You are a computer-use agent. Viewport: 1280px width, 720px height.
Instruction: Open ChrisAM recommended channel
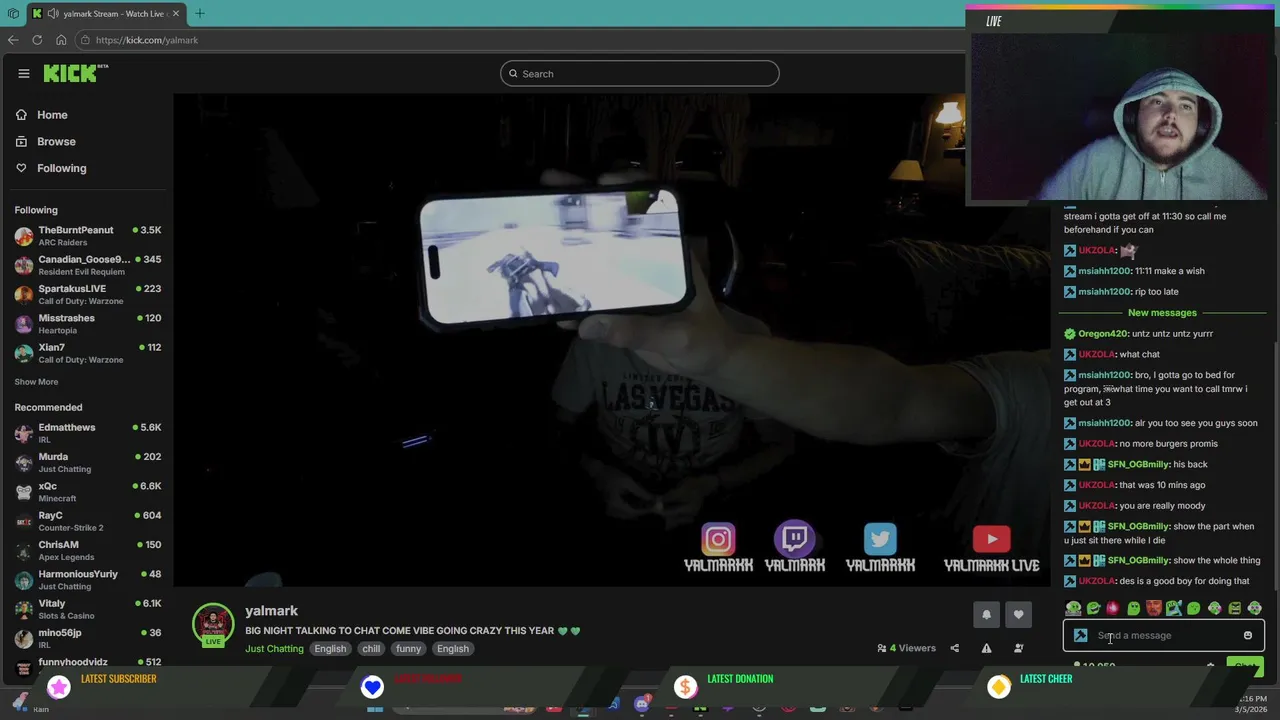tap(88, 550)
